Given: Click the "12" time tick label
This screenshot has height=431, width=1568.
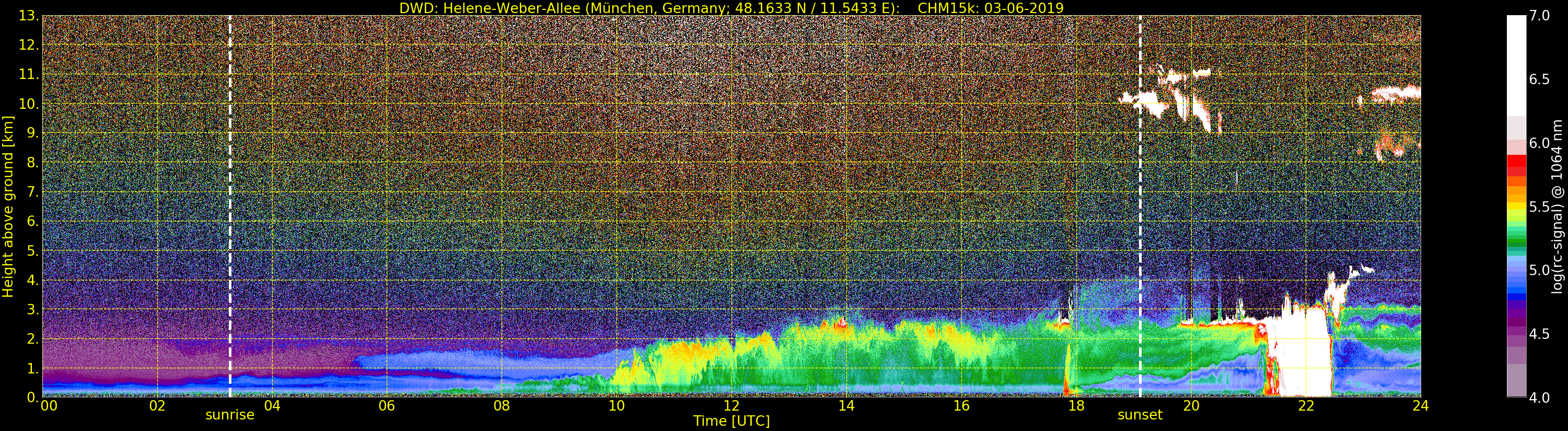Looking at the screenshot, I should pyautogui.click(x=731, y=406).
